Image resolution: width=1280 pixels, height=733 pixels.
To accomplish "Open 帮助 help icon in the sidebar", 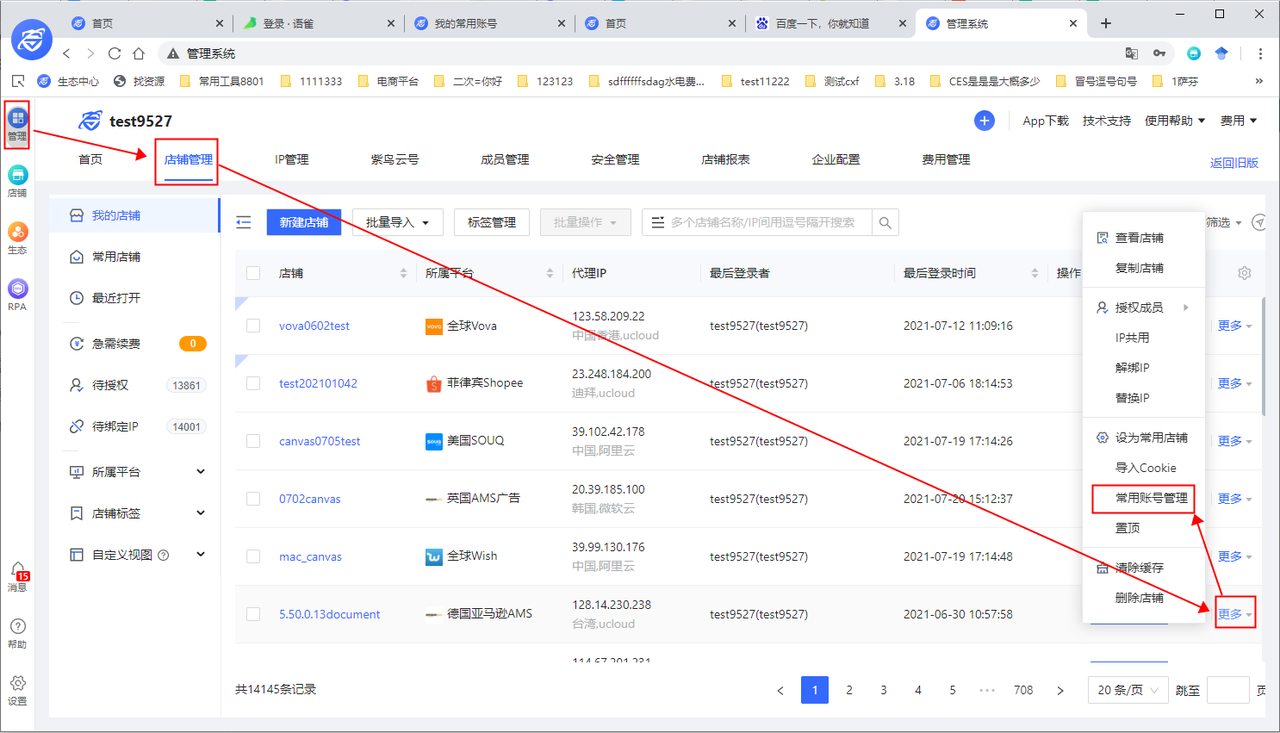I will (17, 628).
